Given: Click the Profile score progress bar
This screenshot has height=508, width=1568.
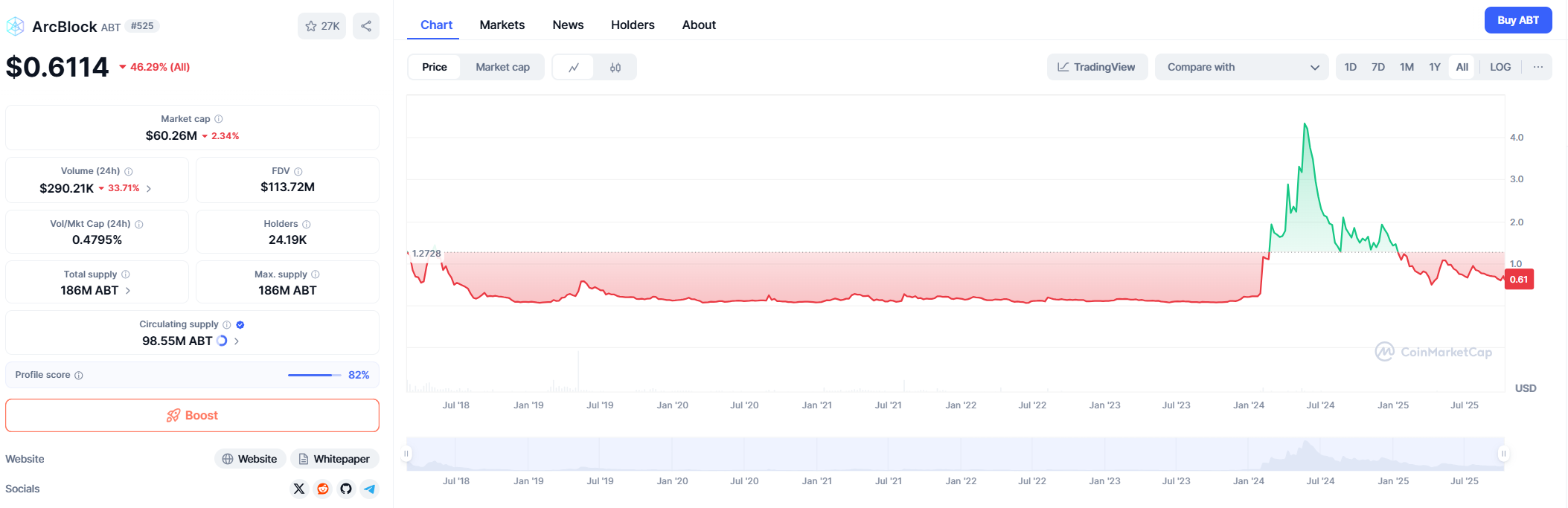Looking at the screenshot, I should 314,375.
